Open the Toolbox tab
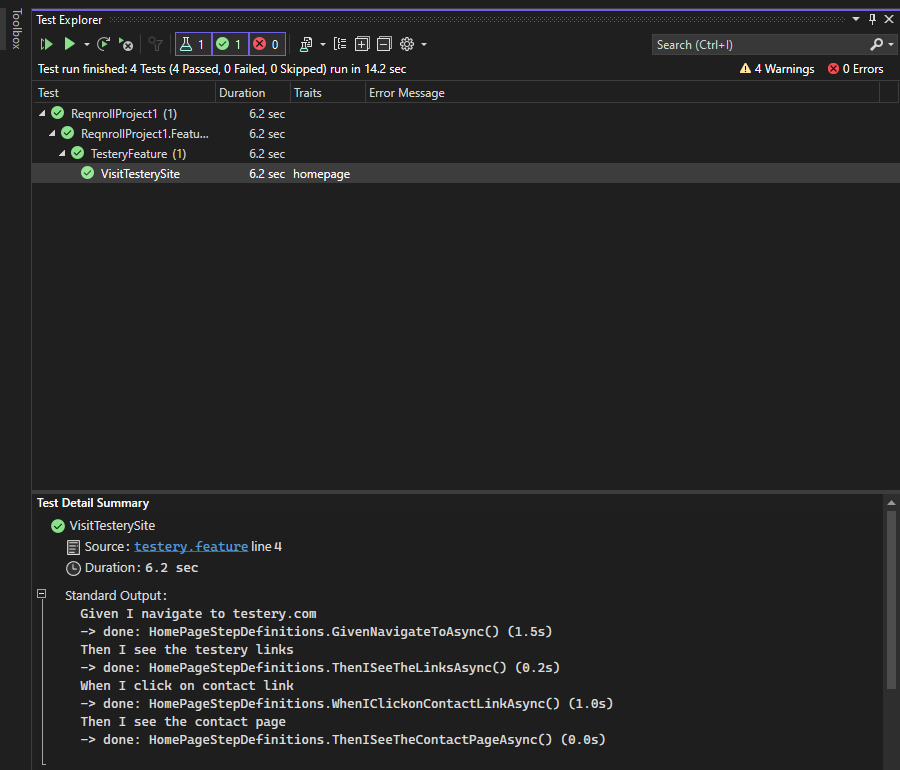900x770 pixels. [14, 33]
